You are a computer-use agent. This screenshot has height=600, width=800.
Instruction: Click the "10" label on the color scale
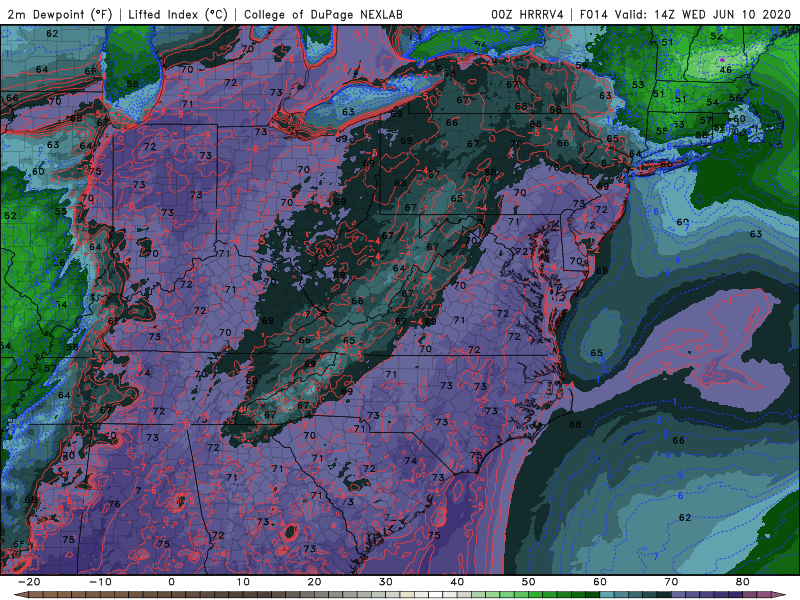[243, 582]
